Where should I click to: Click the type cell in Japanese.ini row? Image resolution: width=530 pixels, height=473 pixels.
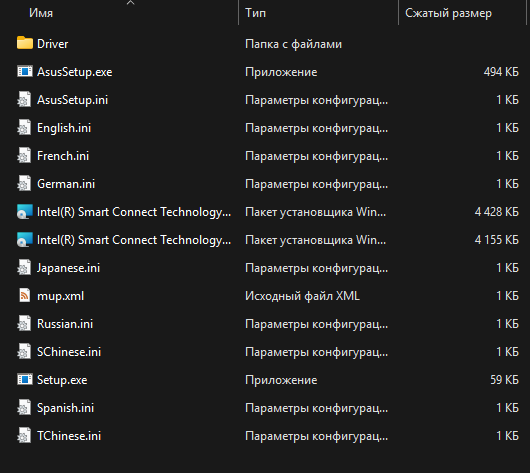[x=316, y=268]
